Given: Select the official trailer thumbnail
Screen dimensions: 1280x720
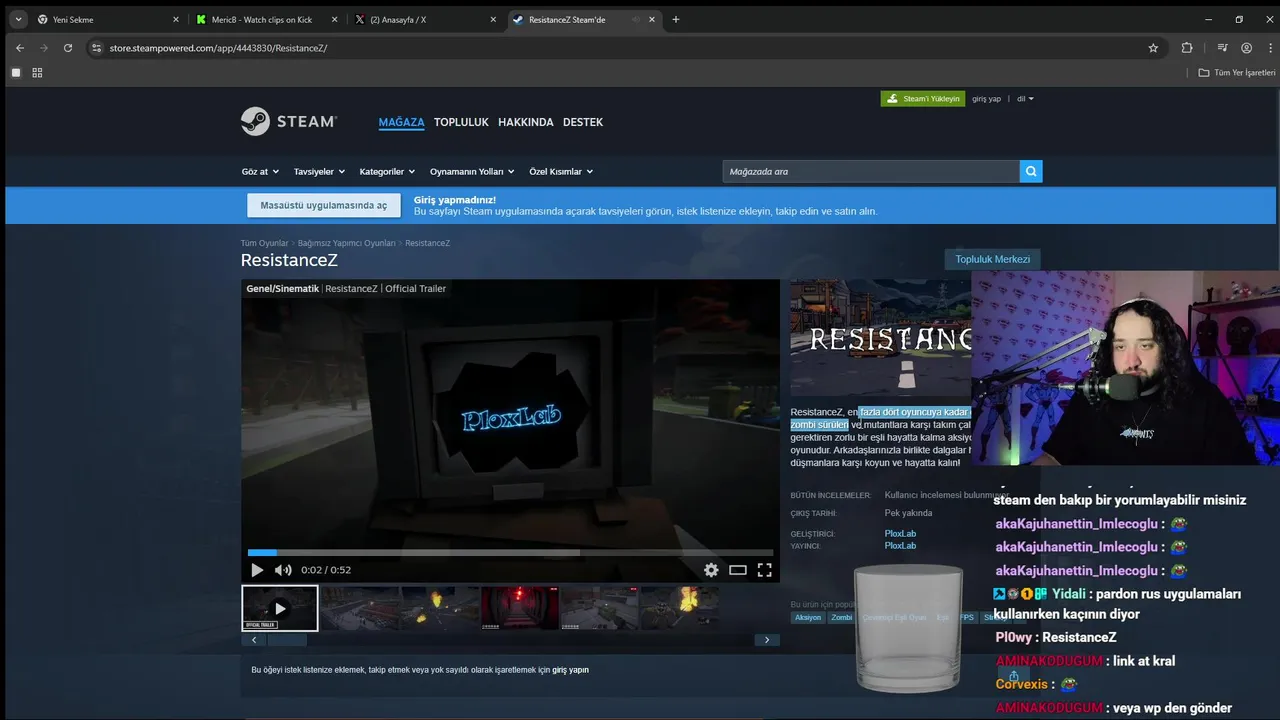Looking at the screenshot, I should pyautogui.click(x=280, y=608).
